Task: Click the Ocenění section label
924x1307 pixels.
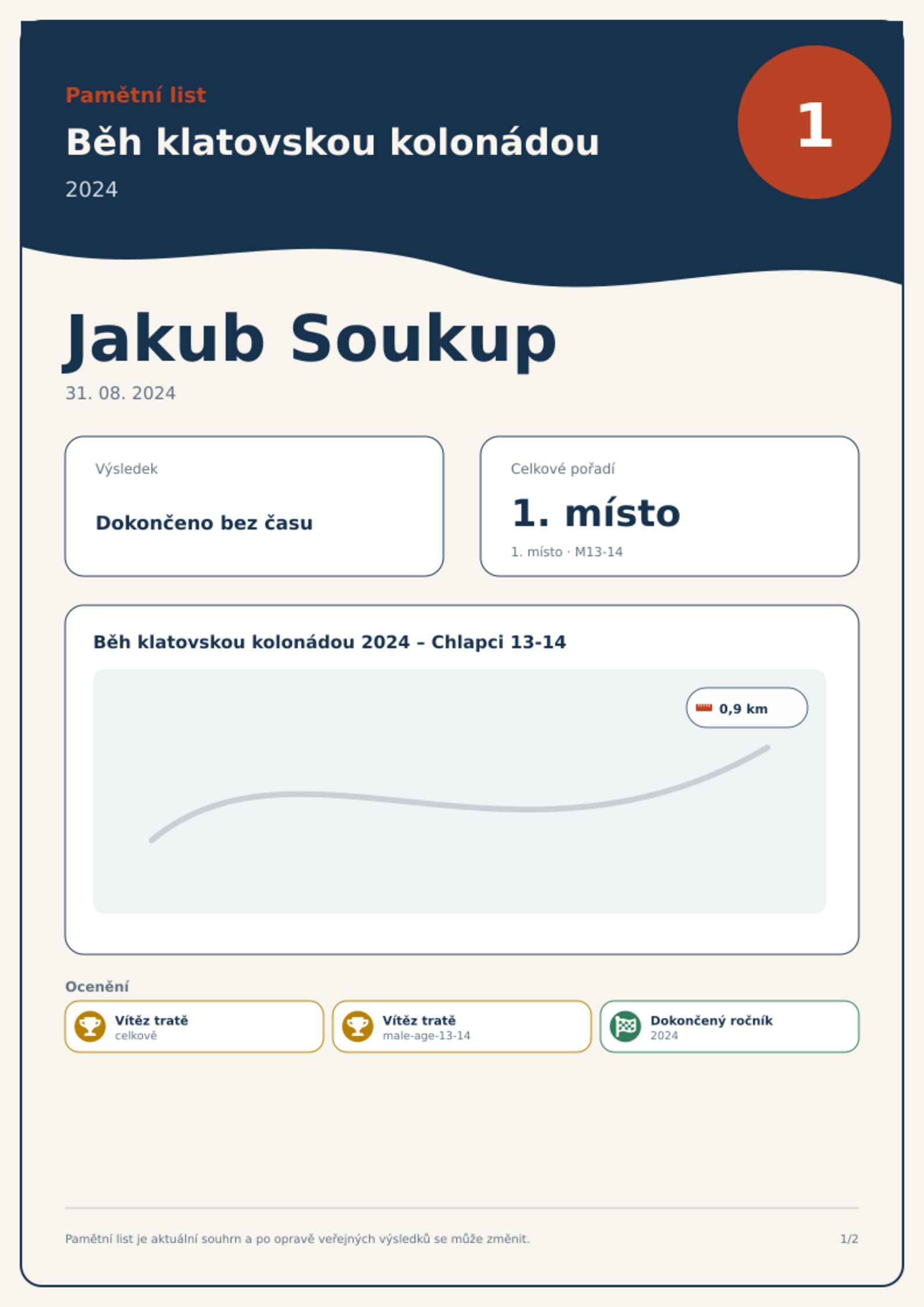Action: click(97, 987)
